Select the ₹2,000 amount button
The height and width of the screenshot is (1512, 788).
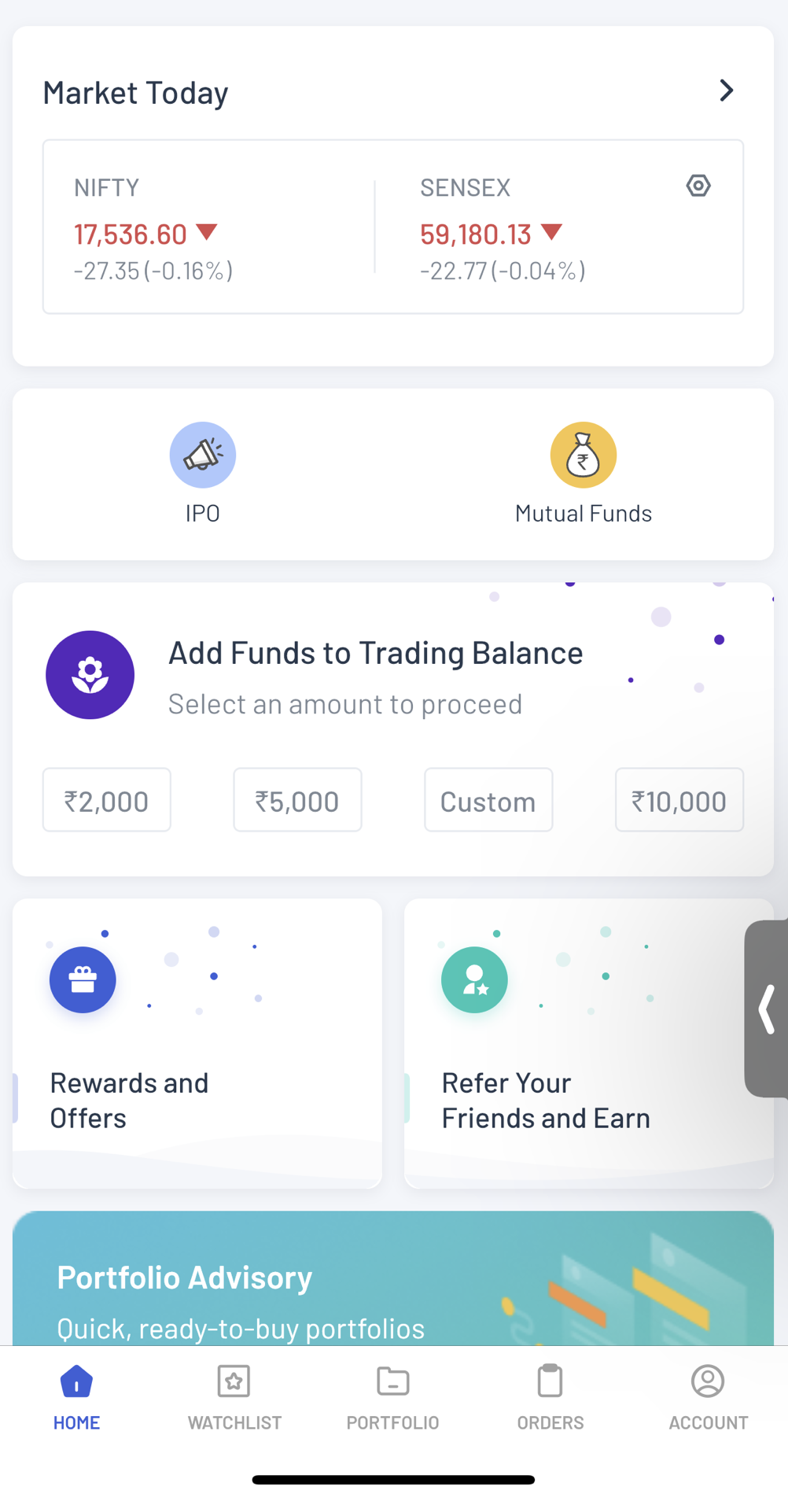(x=107, y=800)
